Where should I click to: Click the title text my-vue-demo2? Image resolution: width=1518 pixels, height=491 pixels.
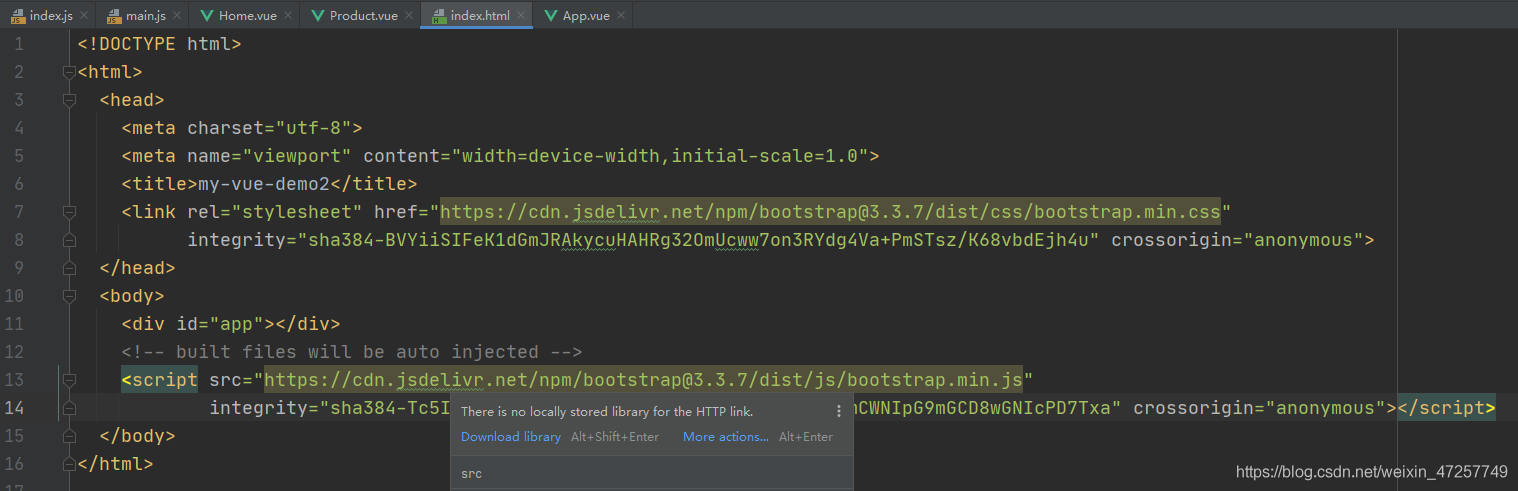coord(264,184)
